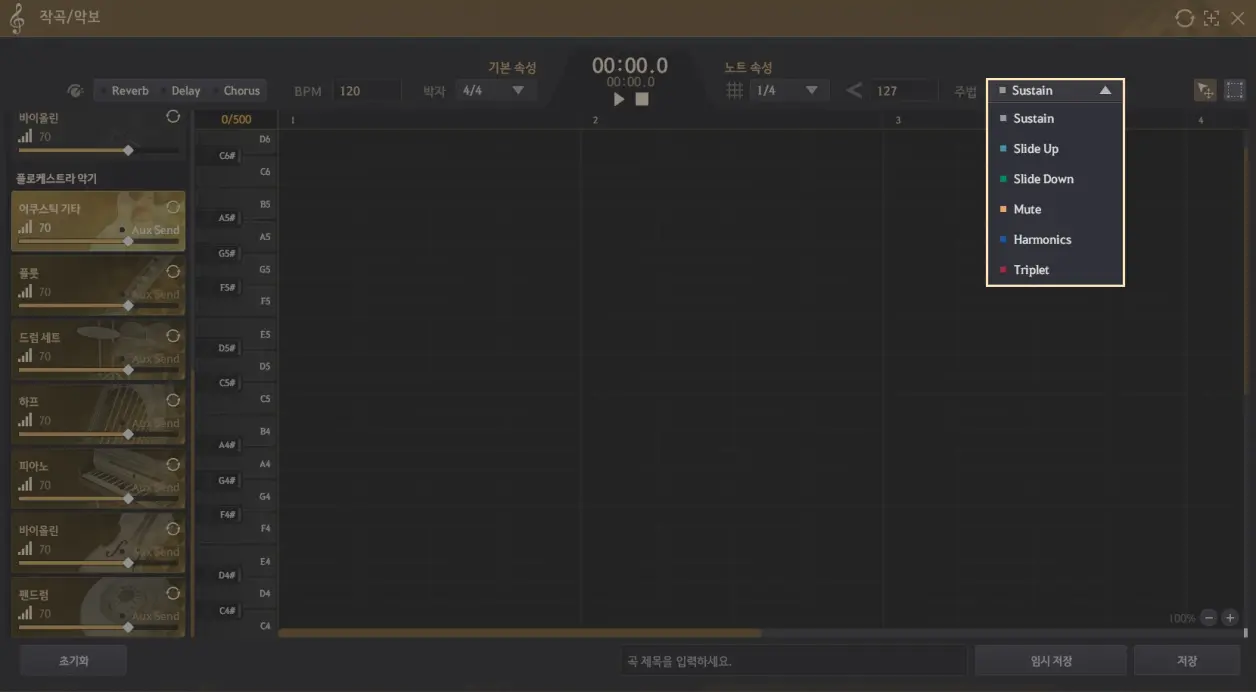Click the horizontal scrollbar under the piano roll
Screen dimensions: 1256x692
520,633
